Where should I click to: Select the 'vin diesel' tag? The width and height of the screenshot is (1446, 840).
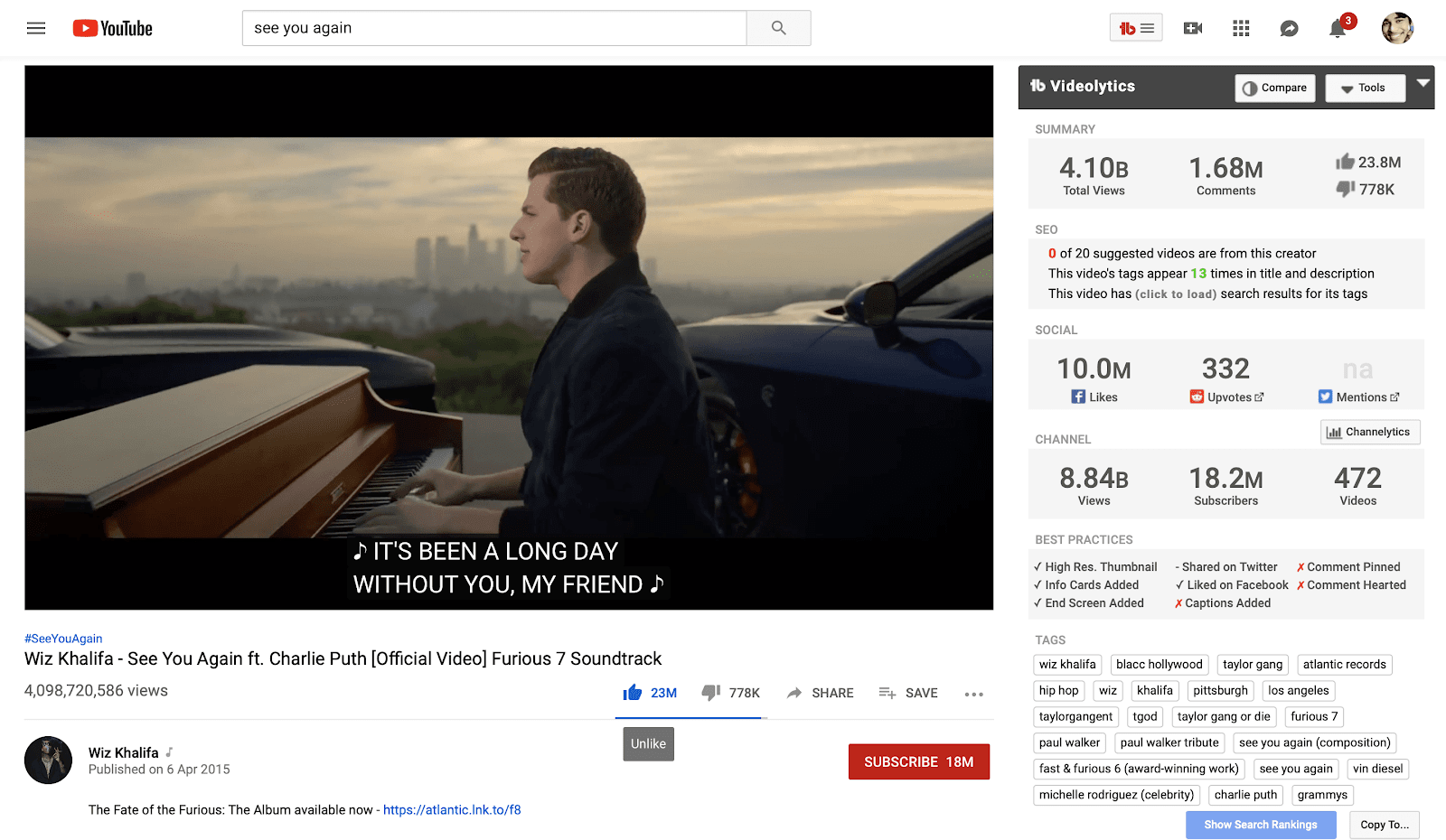(1378, 770)
